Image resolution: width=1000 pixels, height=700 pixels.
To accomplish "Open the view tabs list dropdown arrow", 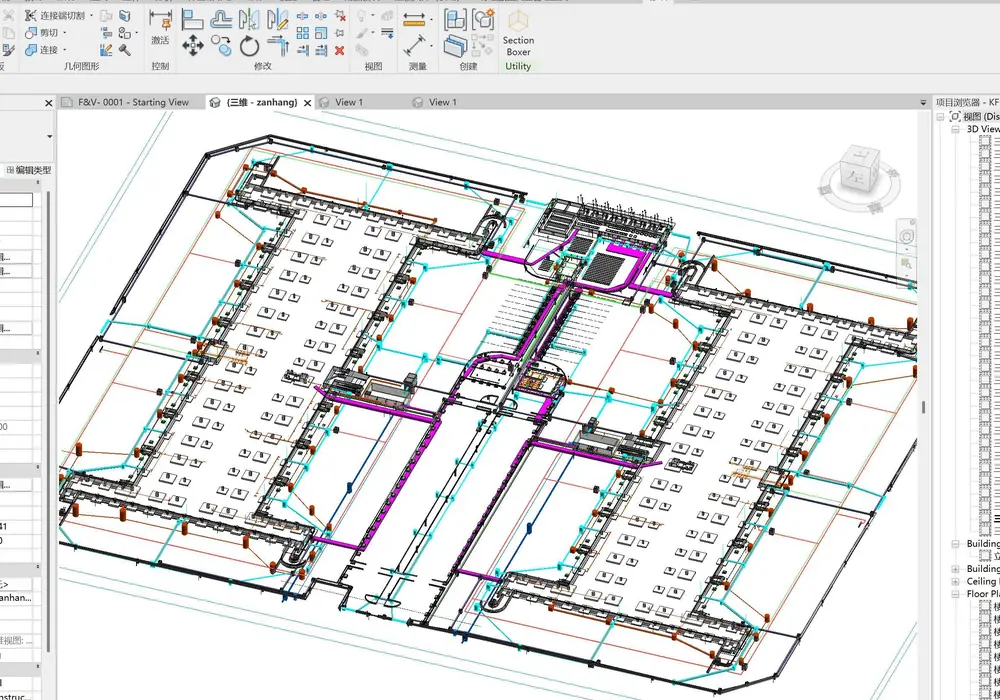I will click(923, 102).
